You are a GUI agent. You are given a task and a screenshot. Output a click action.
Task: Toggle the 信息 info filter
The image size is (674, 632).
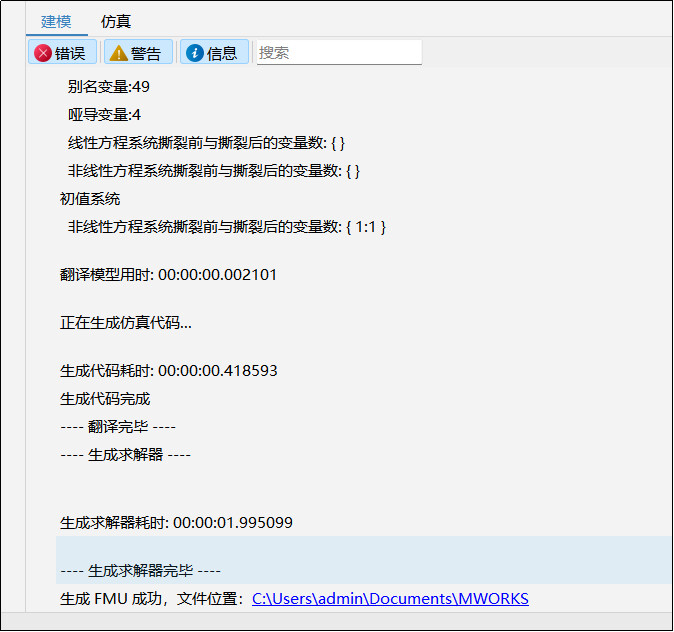(x=214, y=53)
